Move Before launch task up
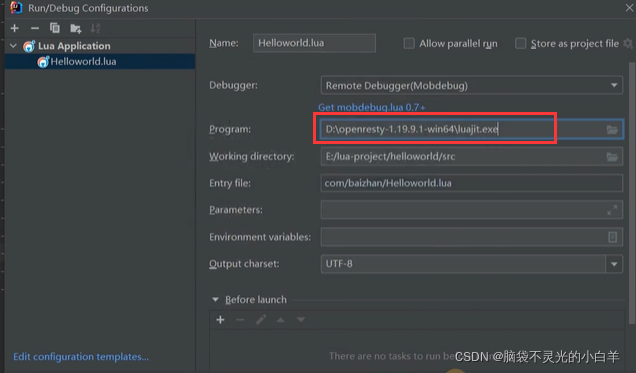Viewport: 636px width, 373px height. pos(280,320)
